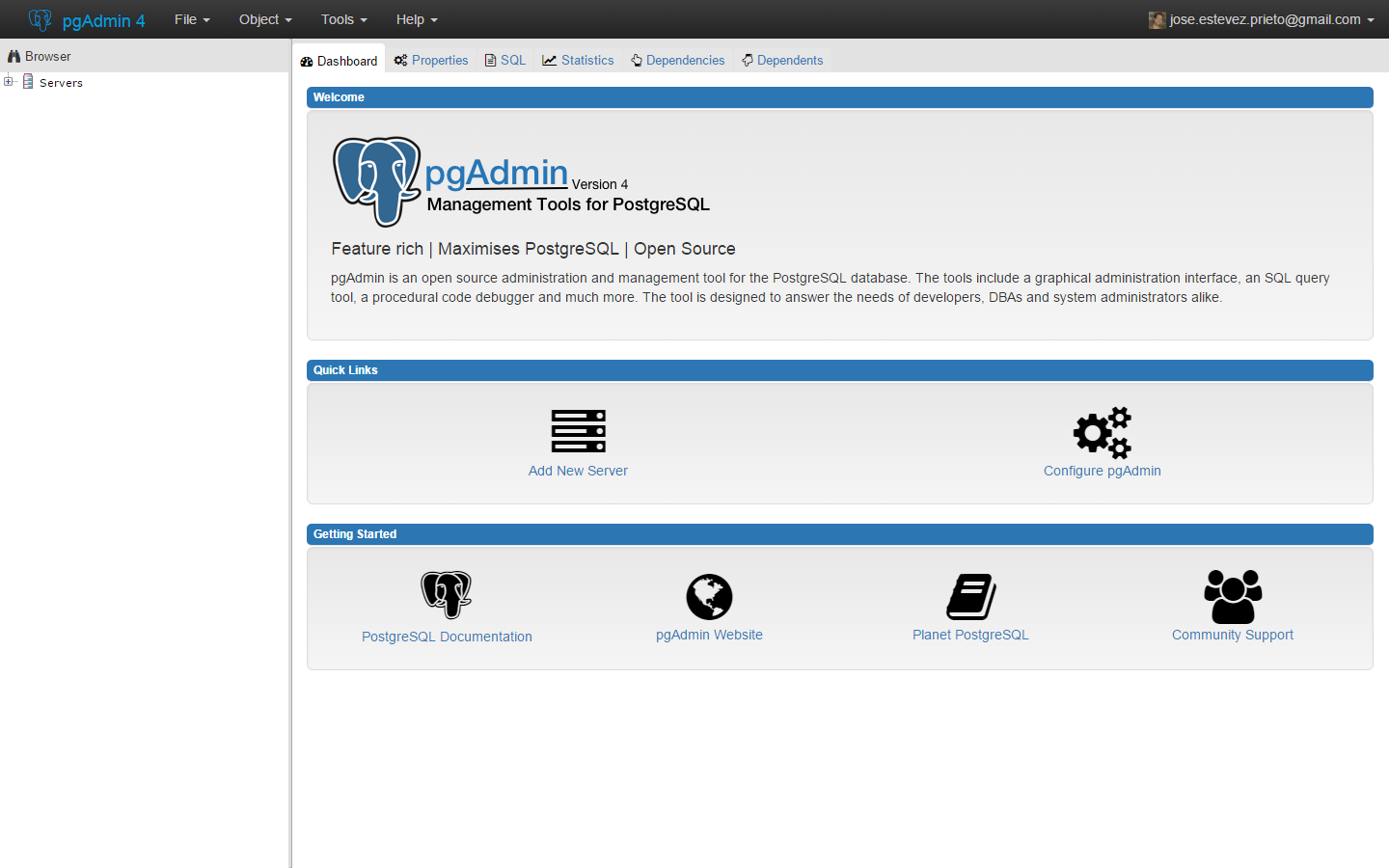Switch to the SQL tab
Viewport: 1389px width, 868px height.
(x=505, y=60)
